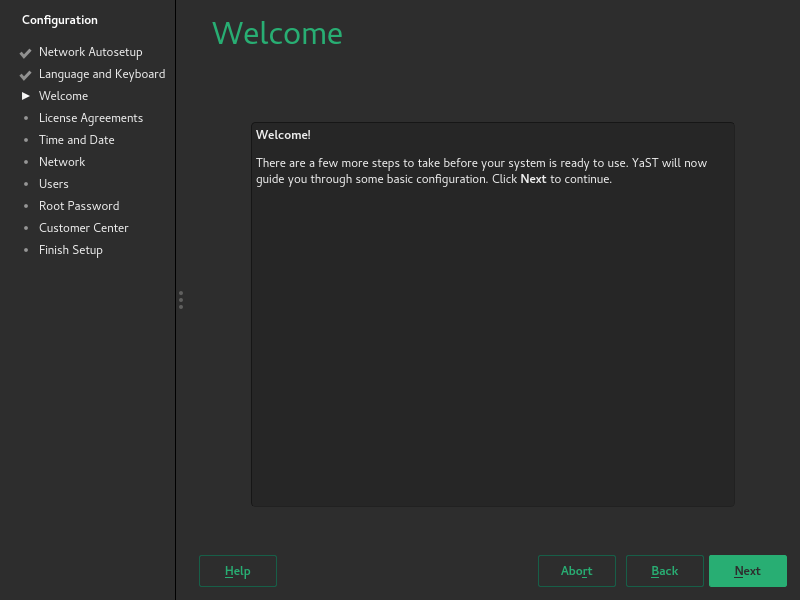800x600 pixels.
Task: Click the bold word Next in the message
Action: click(533, 180)
